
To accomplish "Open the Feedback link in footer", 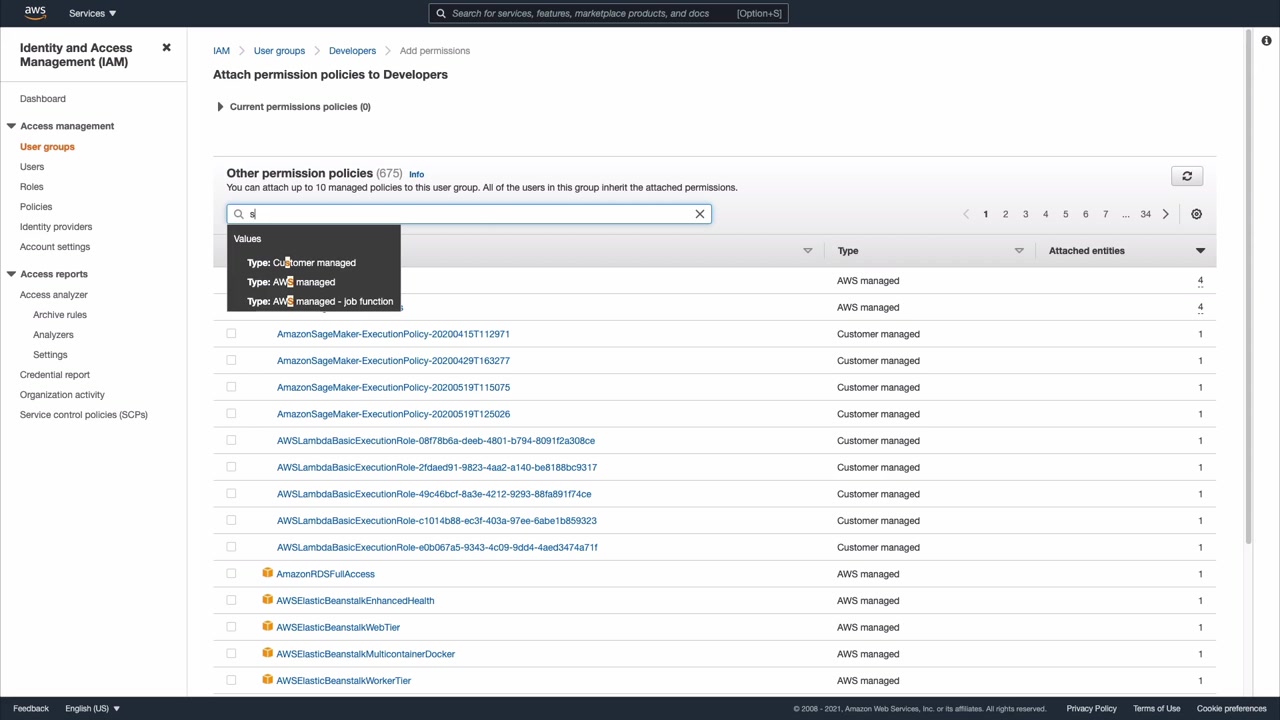I will (x=31, y=708).
